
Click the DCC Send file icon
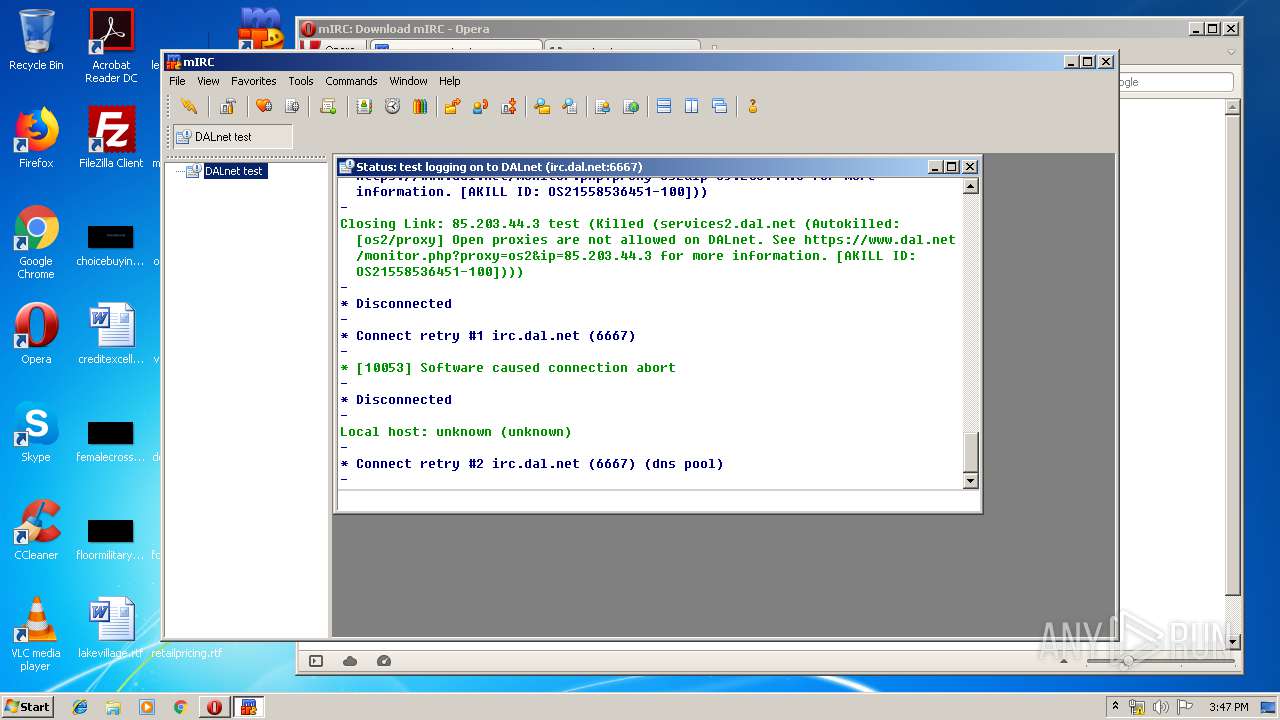click(452, 106)
